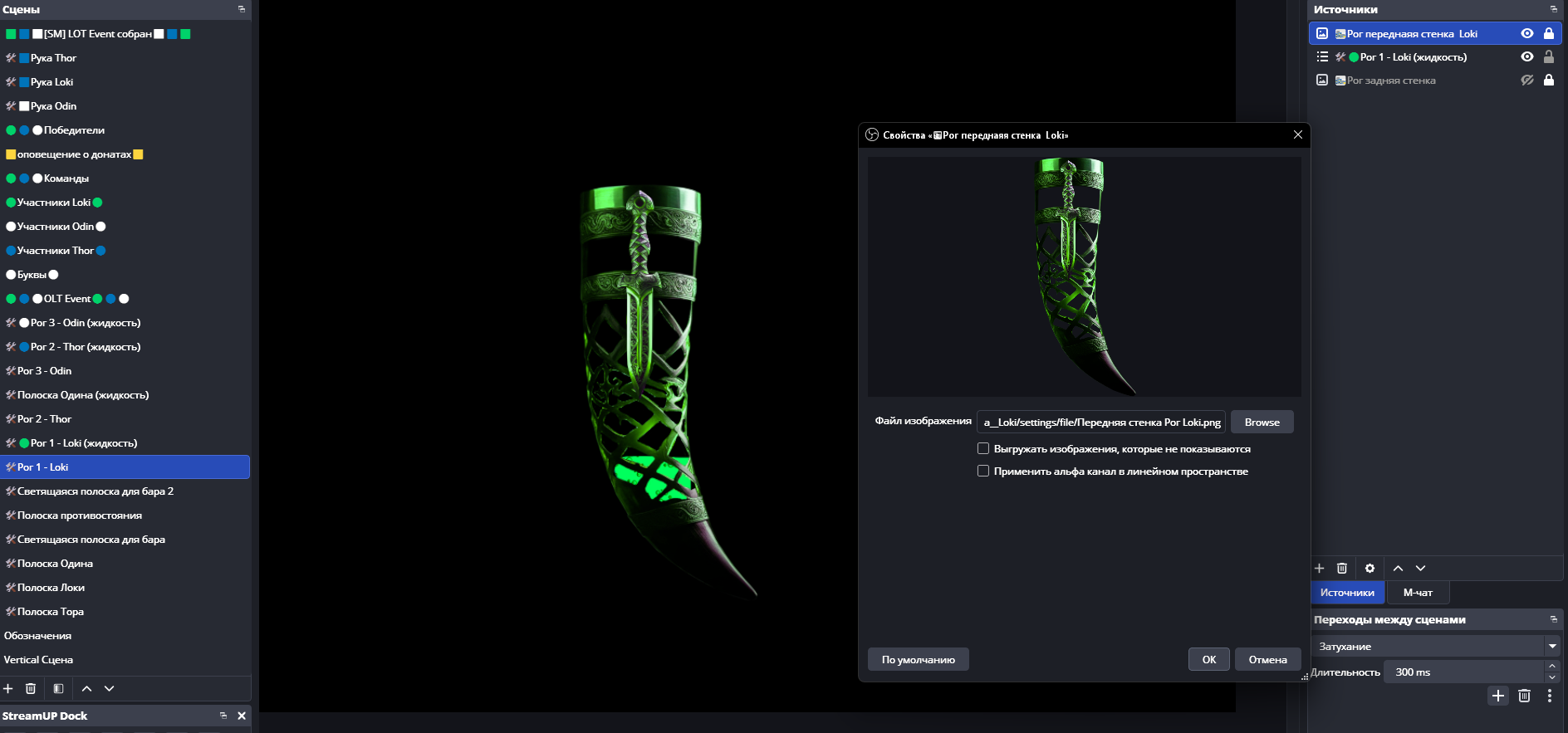The image size is (1568, 733).
Task: Move selected source down in Источники toolbar
Action: point(1420,569)
